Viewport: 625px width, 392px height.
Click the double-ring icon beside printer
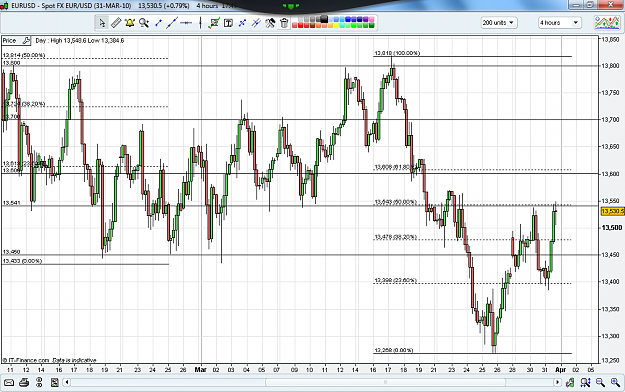pyautogui.click(x=39, y=382)
